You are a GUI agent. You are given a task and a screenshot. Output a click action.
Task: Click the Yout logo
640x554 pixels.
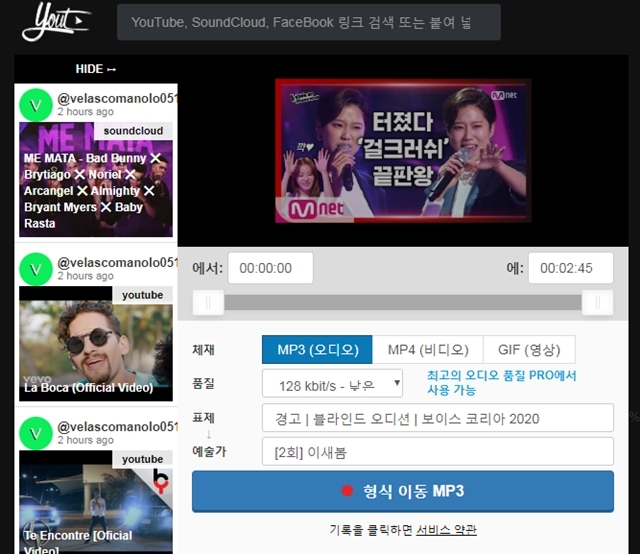[56, 21]
